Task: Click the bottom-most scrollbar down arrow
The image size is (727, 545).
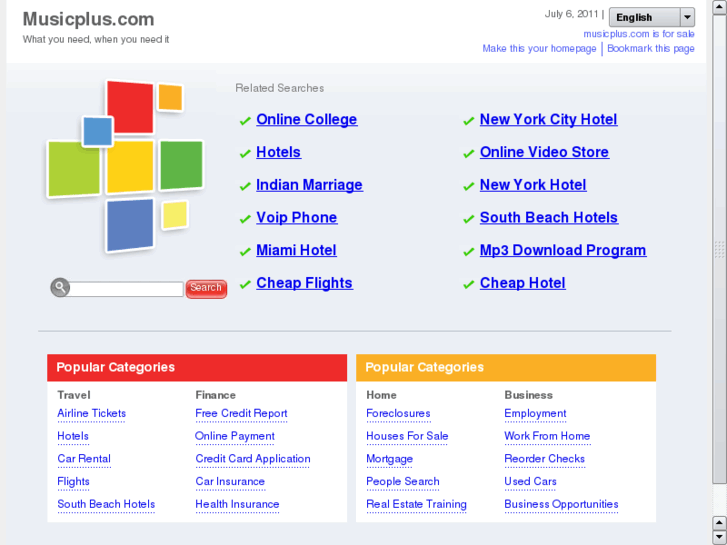Action: (719, 537)
